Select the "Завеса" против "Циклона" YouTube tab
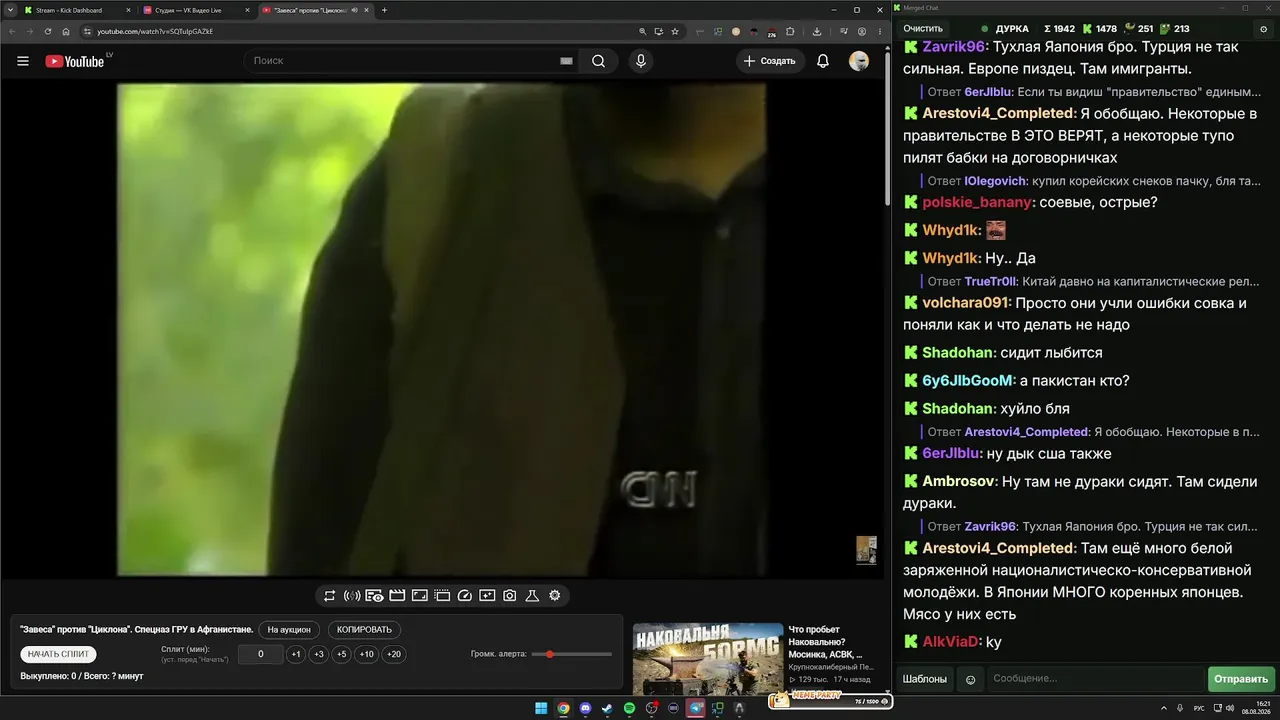Image resolution: width=1280 pixels, height=720 pixels. 315,10
